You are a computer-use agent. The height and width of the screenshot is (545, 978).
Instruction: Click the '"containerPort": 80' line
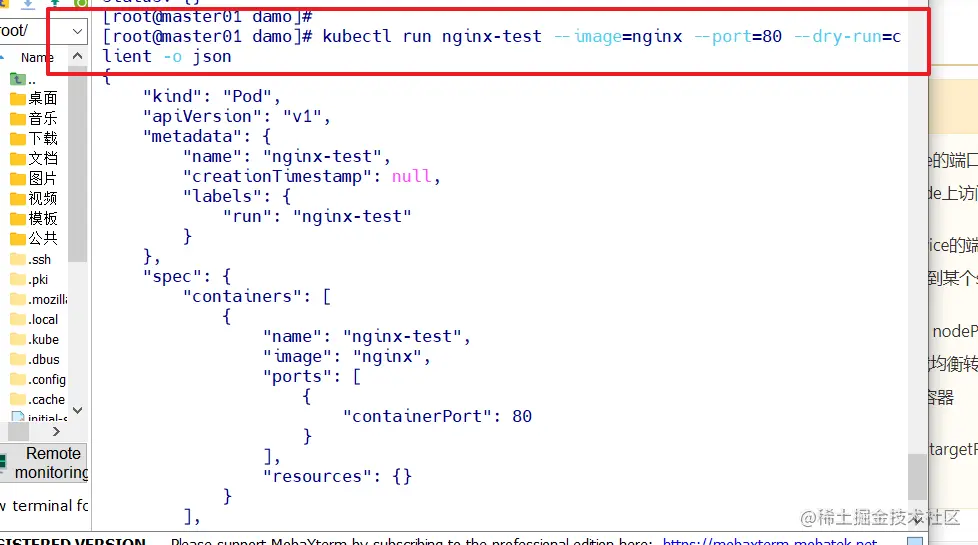437,416
